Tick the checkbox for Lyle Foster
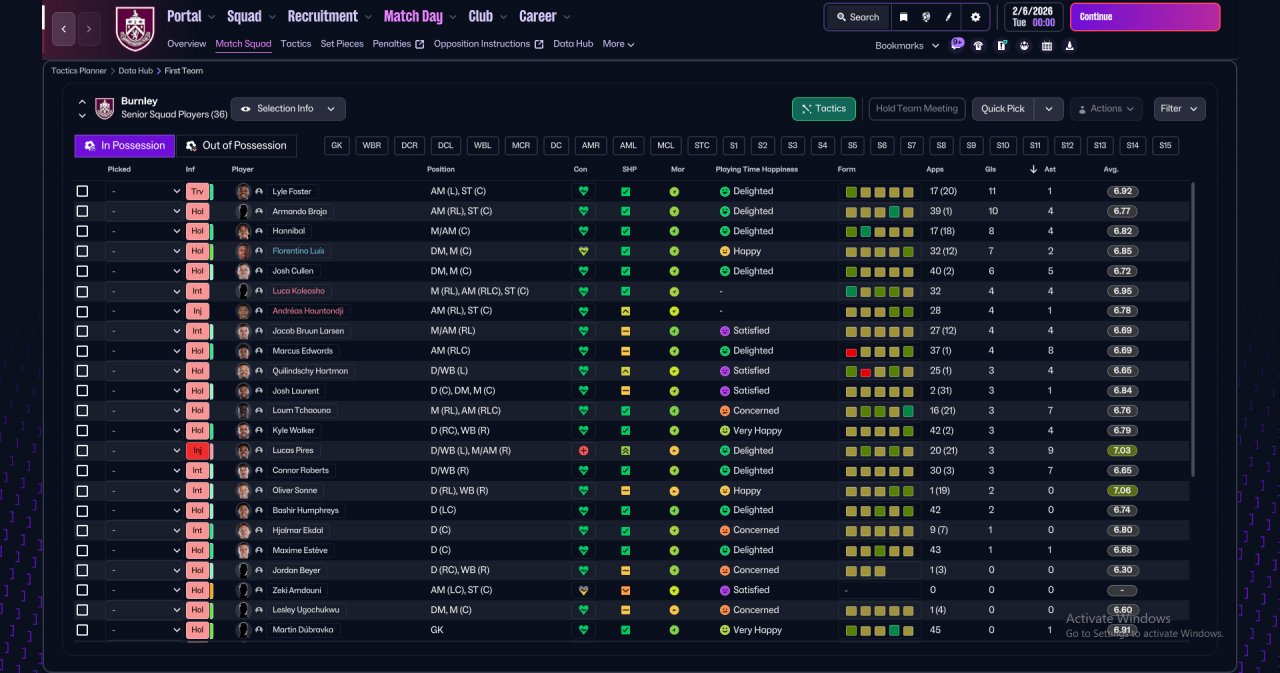The width and height of the screenshot is (1280, 673). coord(82,191)
